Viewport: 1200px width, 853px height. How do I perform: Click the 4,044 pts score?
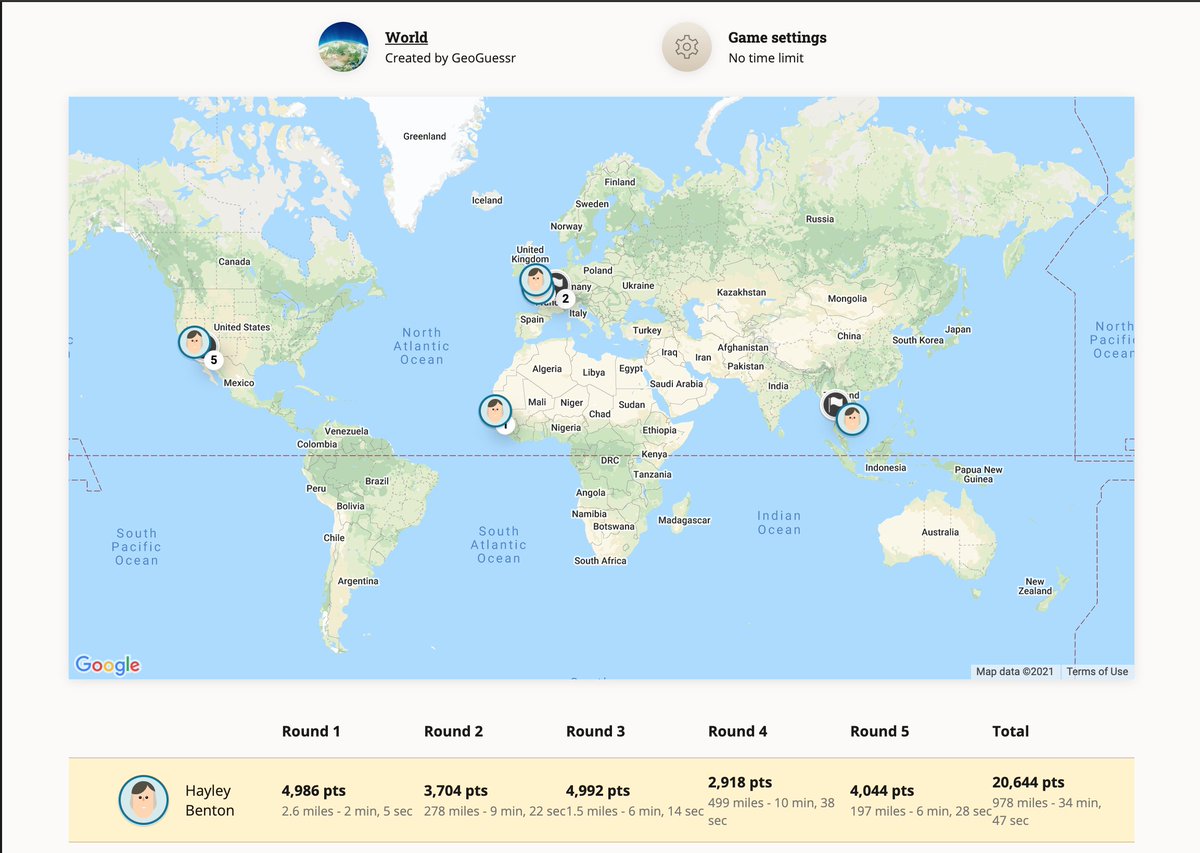pos(882,791)
